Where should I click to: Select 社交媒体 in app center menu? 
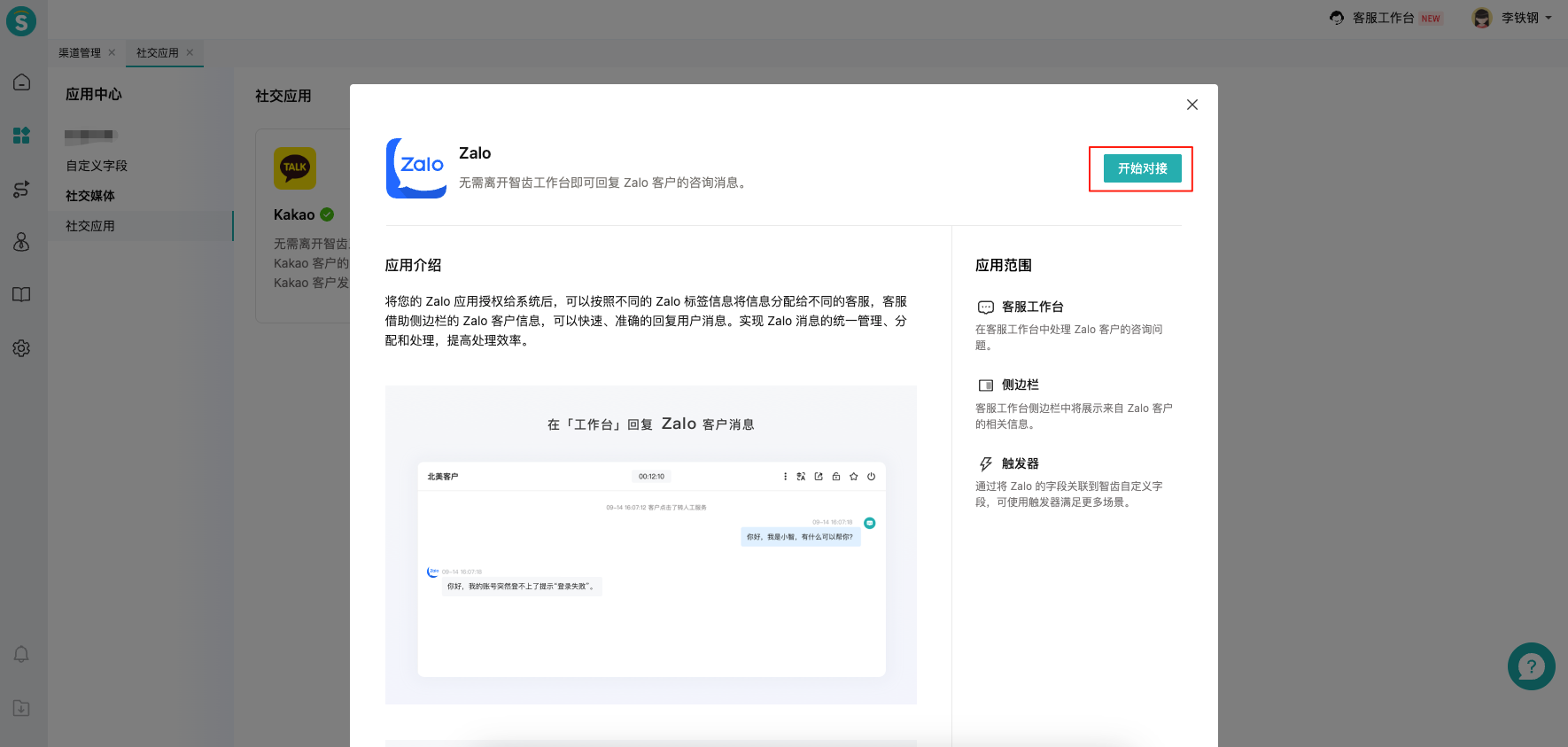(x=90, y=196)
